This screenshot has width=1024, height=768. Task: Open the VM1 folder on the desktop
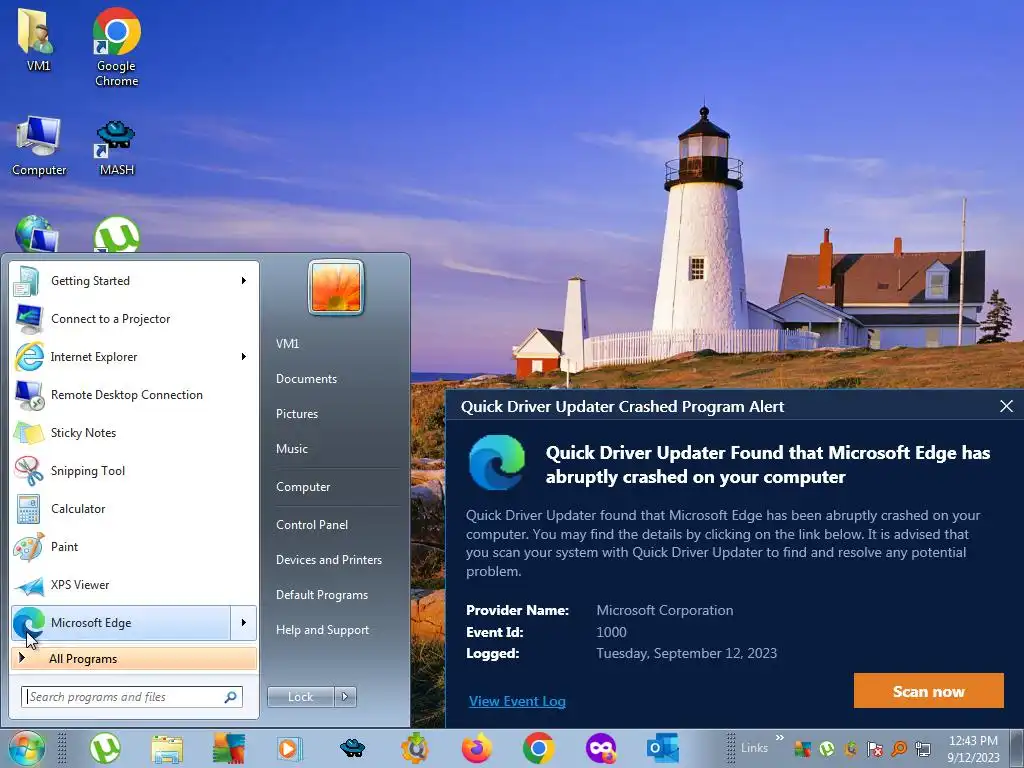pos(39,39)
